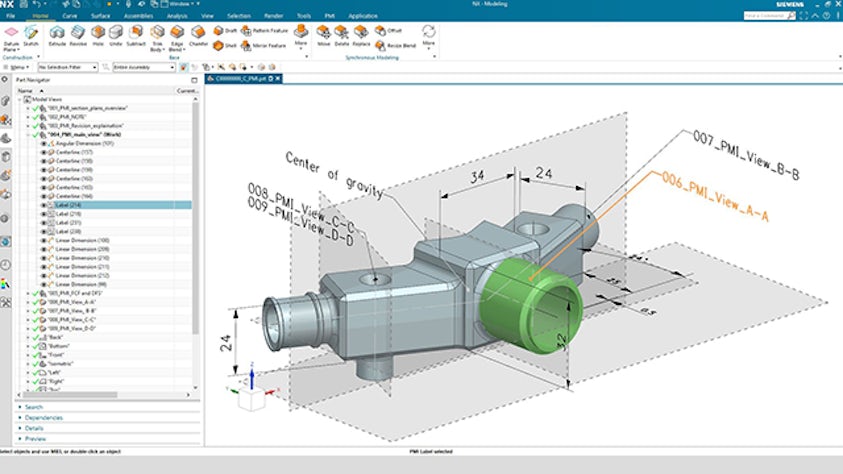The height and width of the screenshot is (474, 843).
Task: Select the Label (214) tree row
Action: click(117, 205)
